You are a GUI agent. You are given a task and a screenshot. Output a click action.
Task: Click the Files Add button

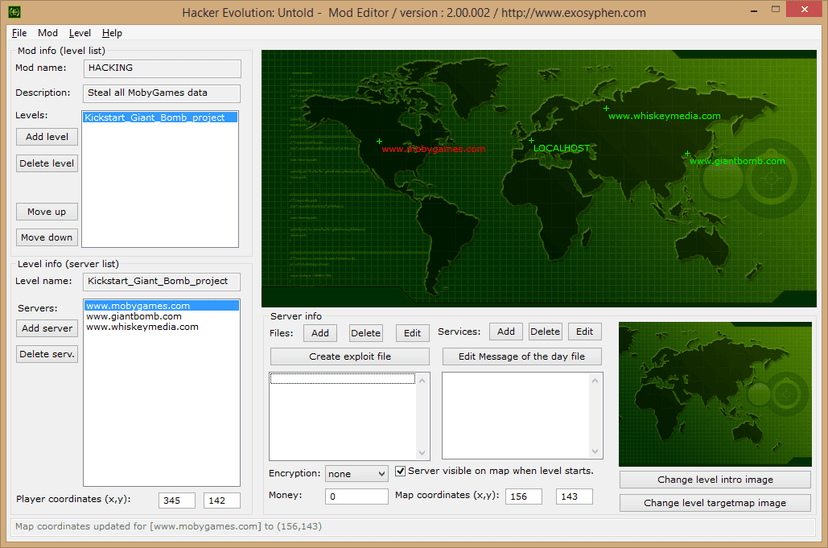coord(320,333)
